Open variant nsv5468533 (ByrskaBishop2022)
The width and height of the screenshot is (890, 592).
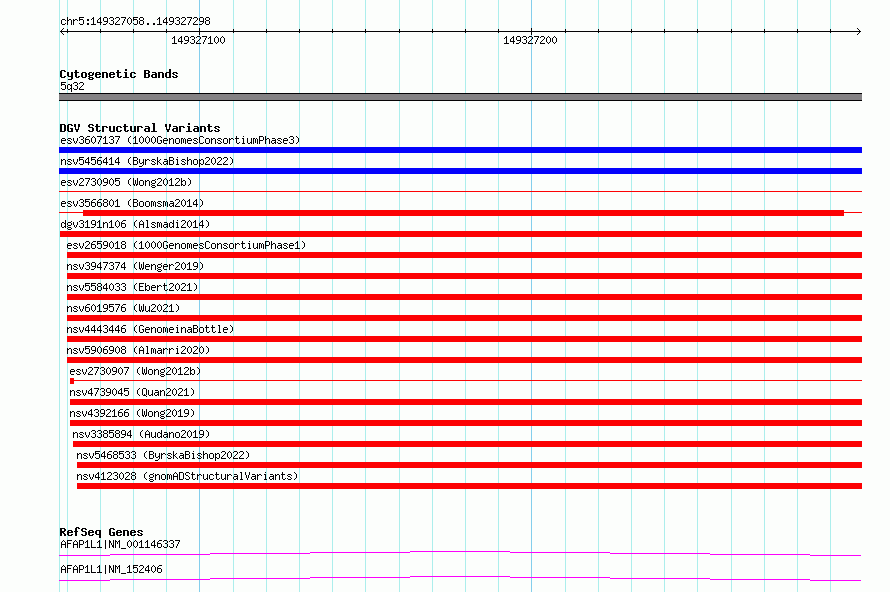pos(163,455)
